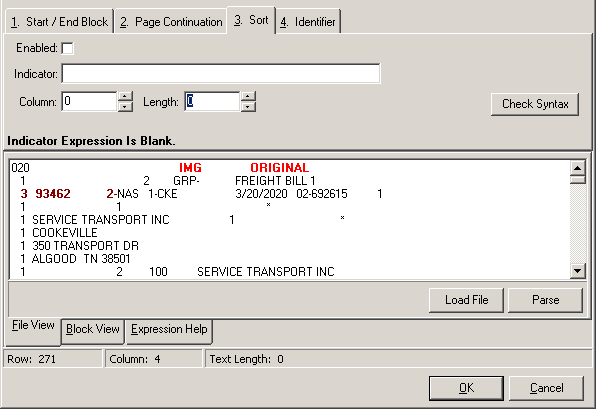The width and height of the screenshot is (596, 409).
Task: Select the File View tab
Action: pos(33,327)
